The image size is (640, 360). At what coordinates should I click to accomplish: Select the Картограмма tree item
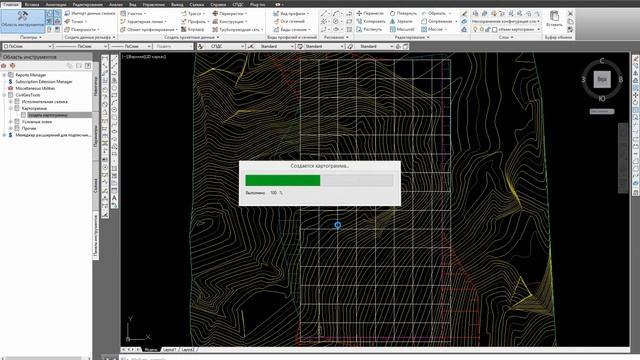tap(34, 108)
